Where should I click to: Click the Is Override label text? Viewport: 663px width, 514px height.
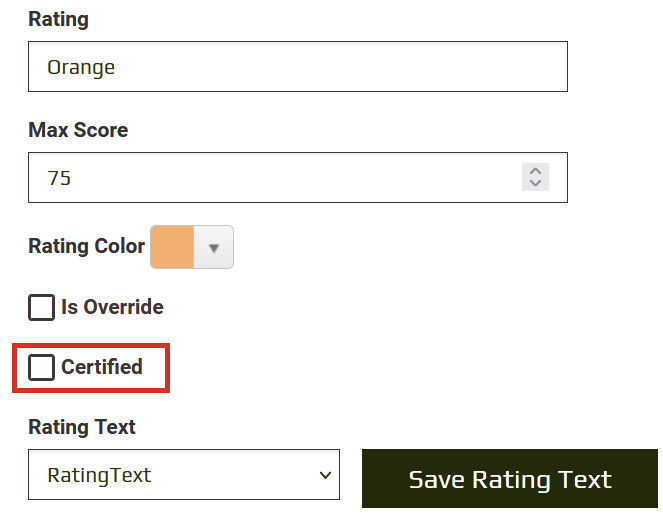coord(112,307)
